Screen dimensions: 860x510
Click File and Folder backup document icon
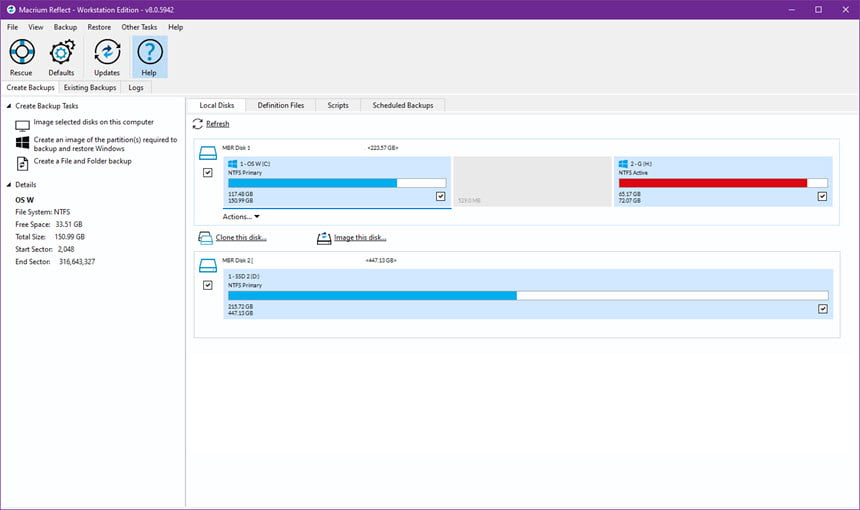(22, 163)
